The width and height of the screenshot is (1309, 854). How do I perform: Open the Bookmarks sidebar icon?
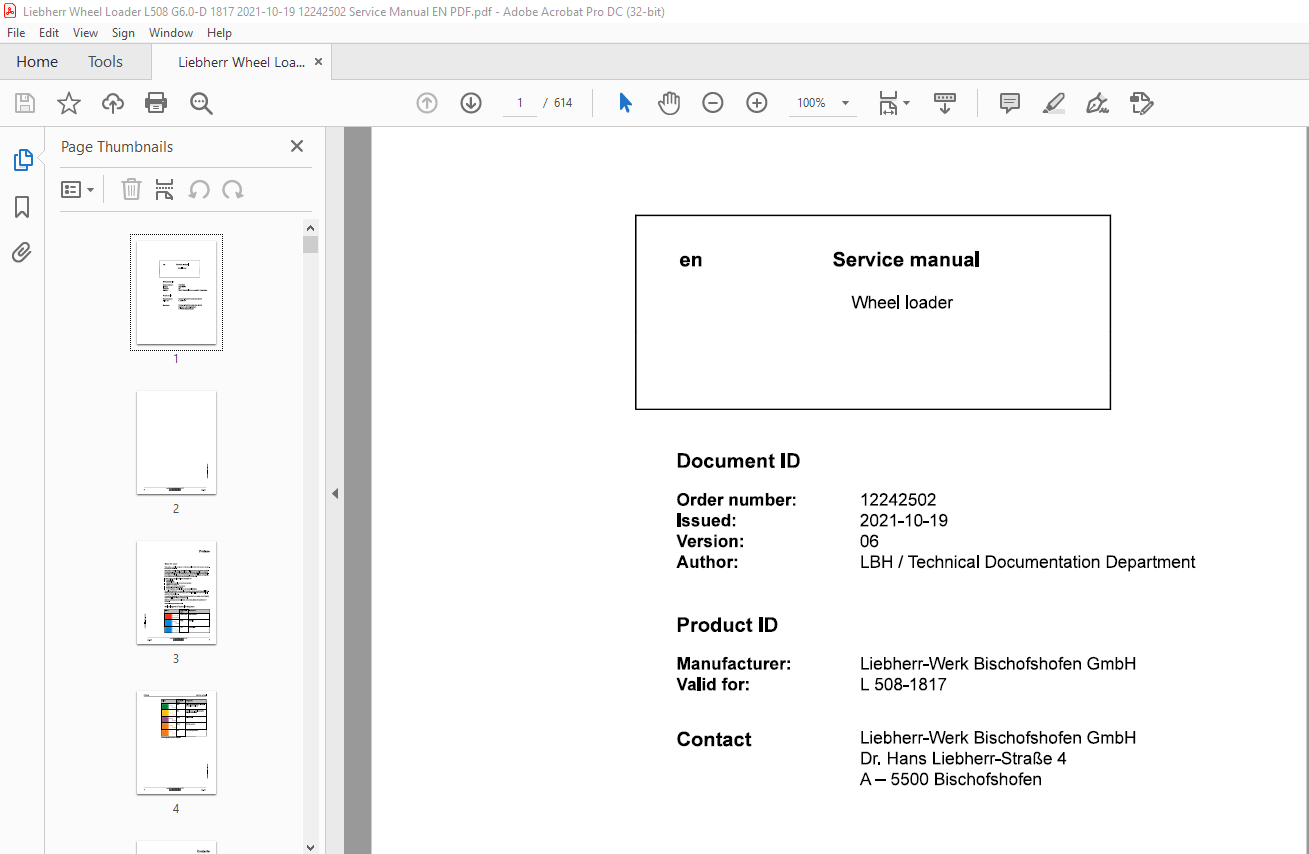click(x=22, y=207)
